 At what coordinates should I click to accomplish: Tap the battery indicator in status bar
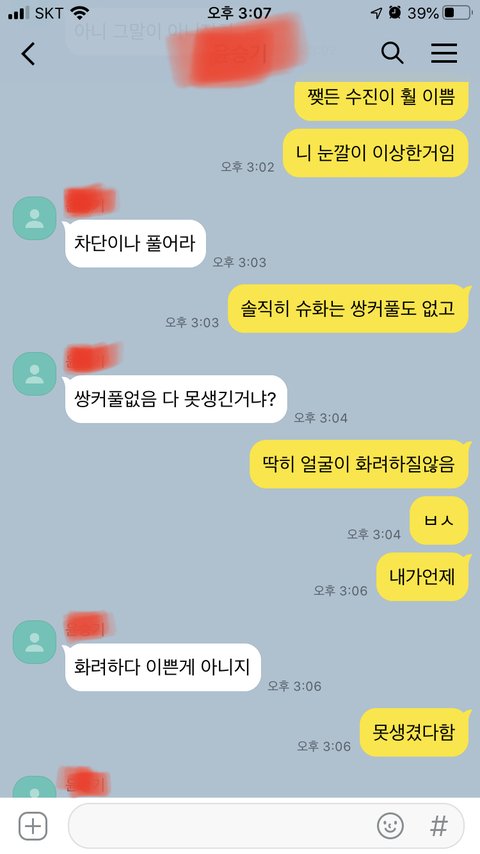pos(457,13)
